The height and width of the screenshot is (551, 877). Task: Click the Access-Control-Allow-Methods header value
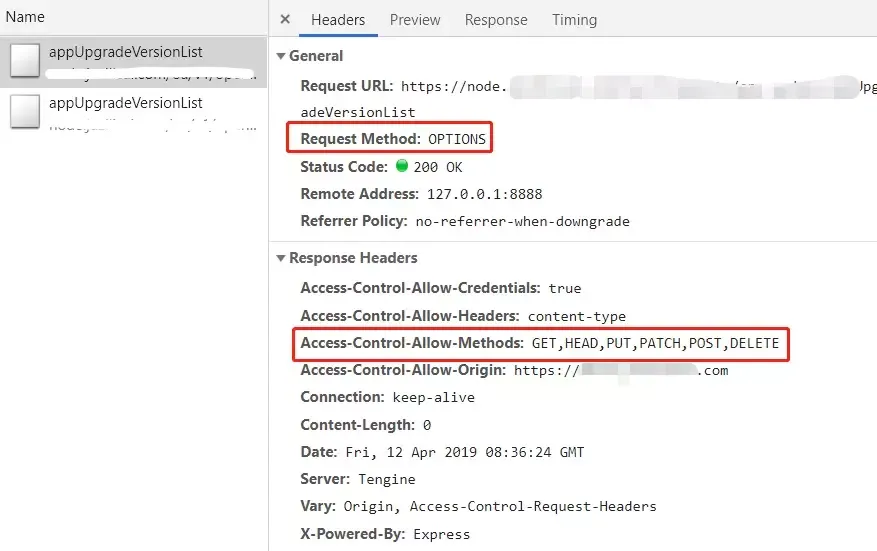[655, 343]
